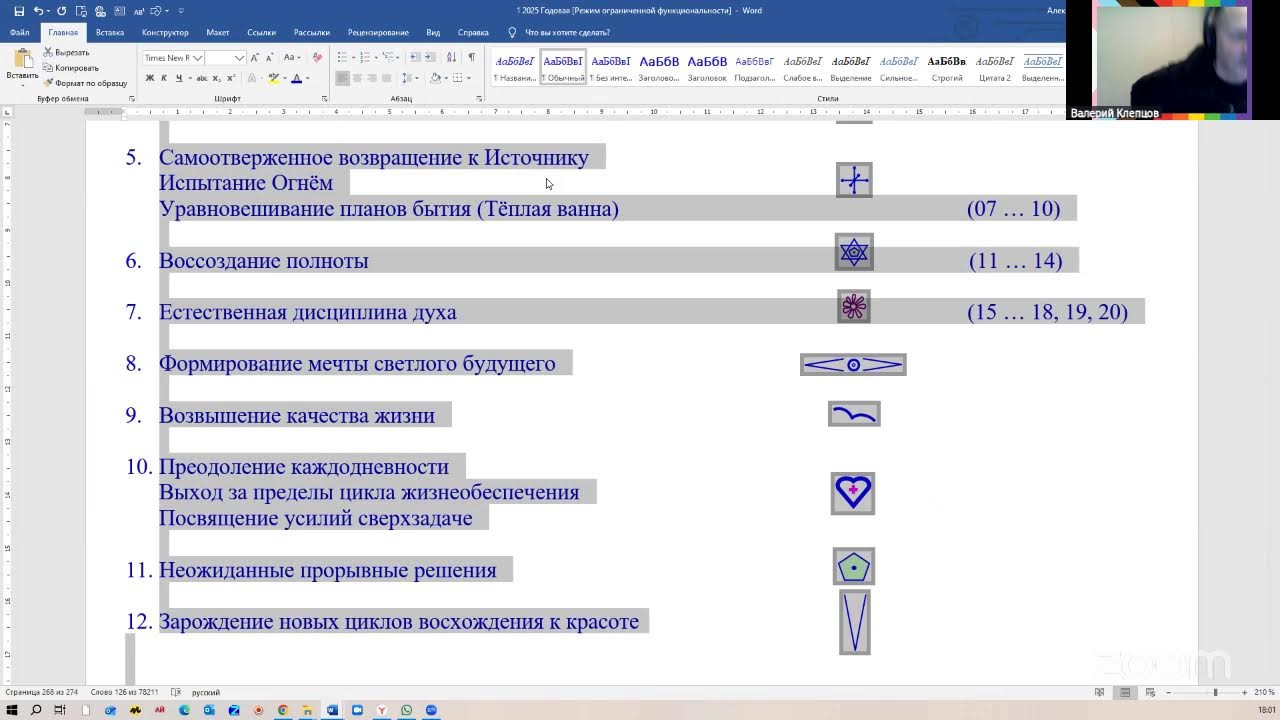This screenshot has height=720, width=1280.
Task: Toggle superscript x² formatting
Action: [231, 78]
